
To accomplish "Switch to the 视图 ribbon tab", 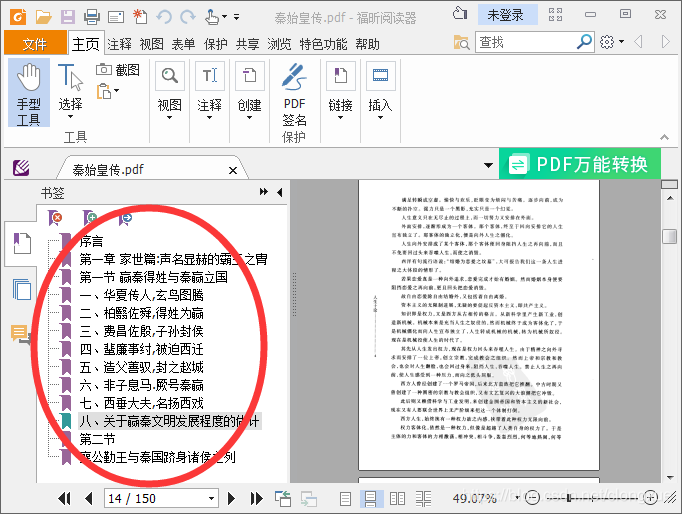I will tap(151, 44).
